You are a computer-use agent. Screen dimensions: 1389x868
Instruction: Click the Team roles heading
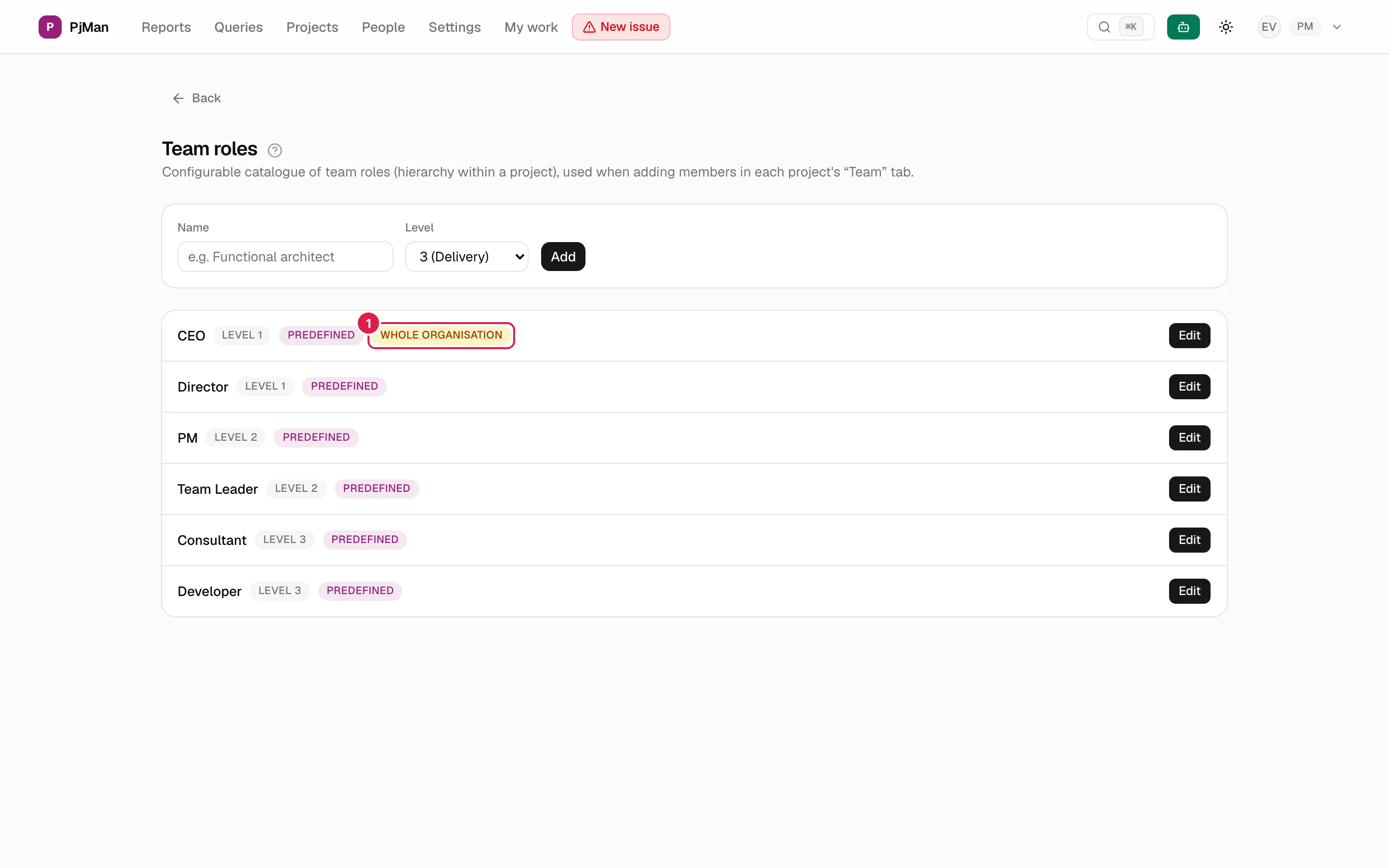pyautogui.click(x=209, y=149)
